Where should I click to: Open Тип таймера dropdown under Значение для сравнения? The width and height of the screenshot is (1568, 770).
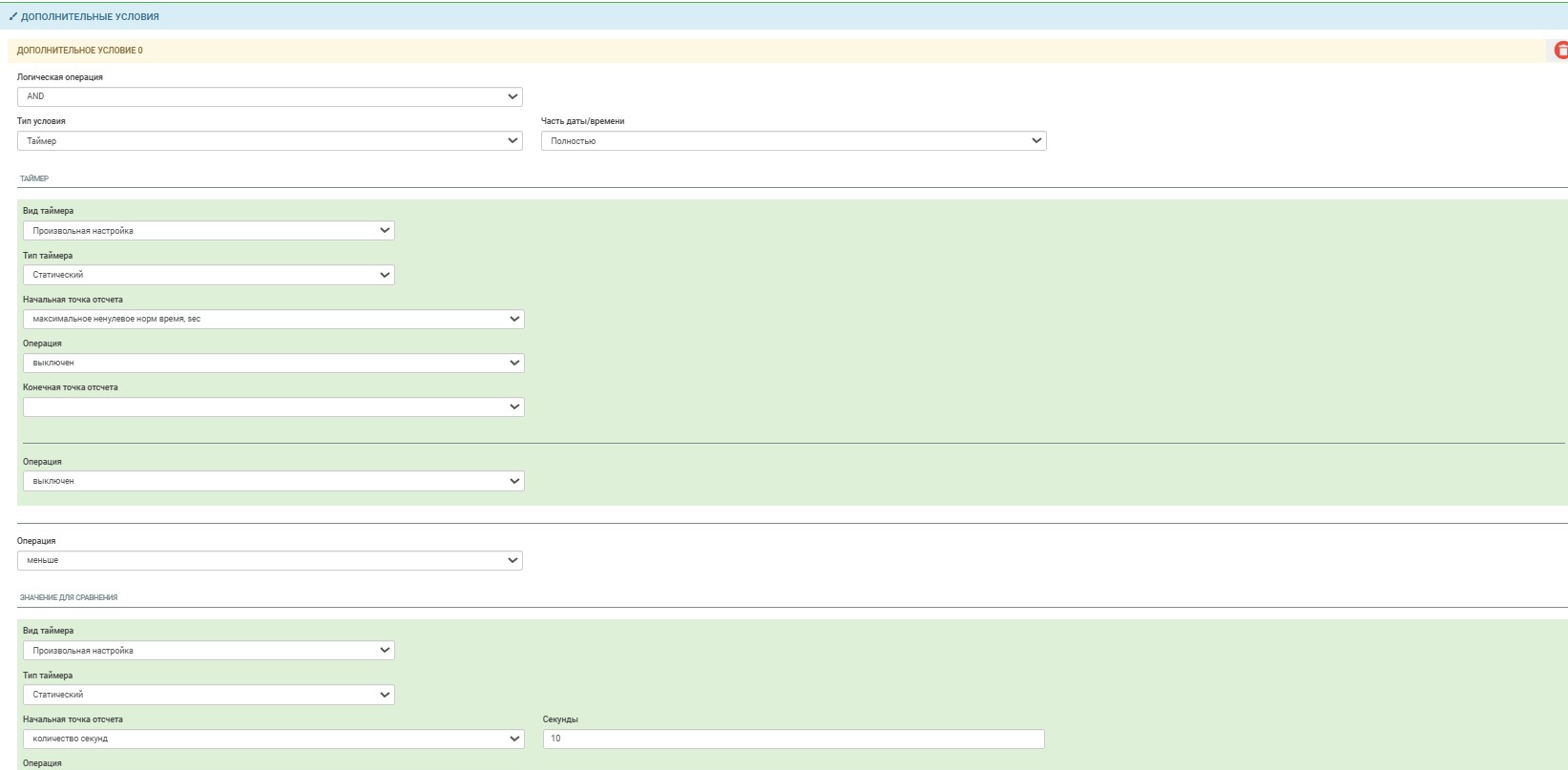pos(208,695)
